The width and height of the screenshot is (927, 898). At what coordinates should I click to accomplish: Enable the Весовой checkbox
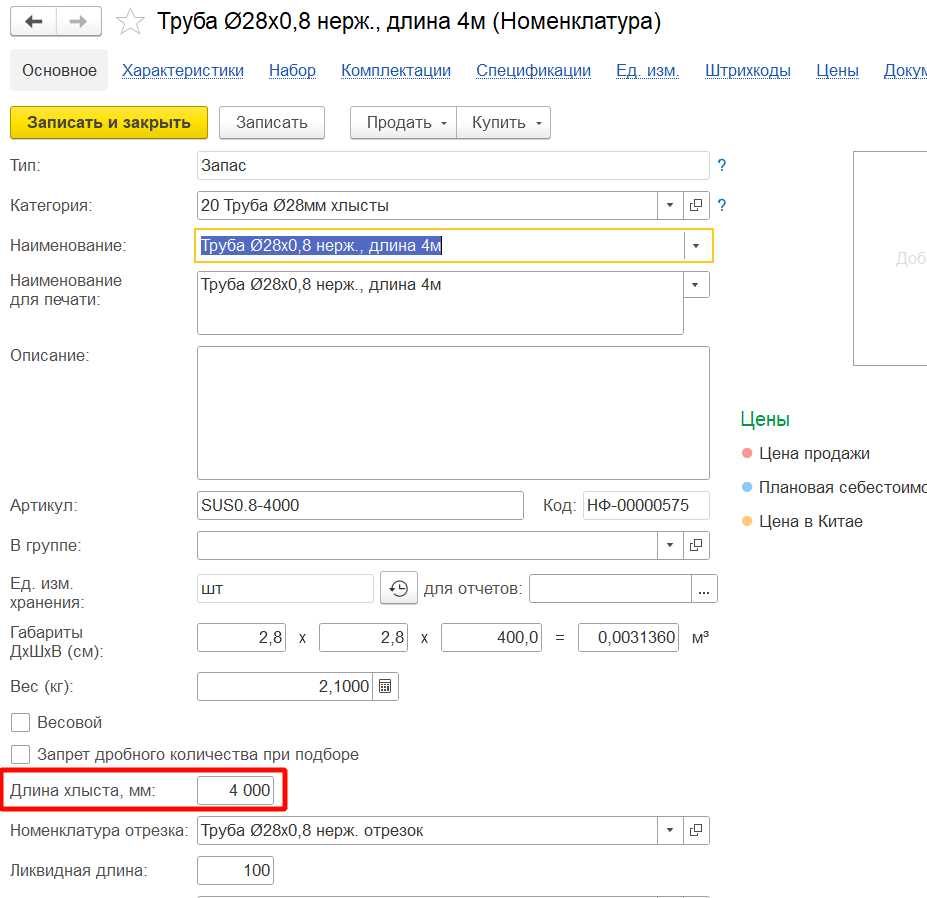[x=20, y=722]
